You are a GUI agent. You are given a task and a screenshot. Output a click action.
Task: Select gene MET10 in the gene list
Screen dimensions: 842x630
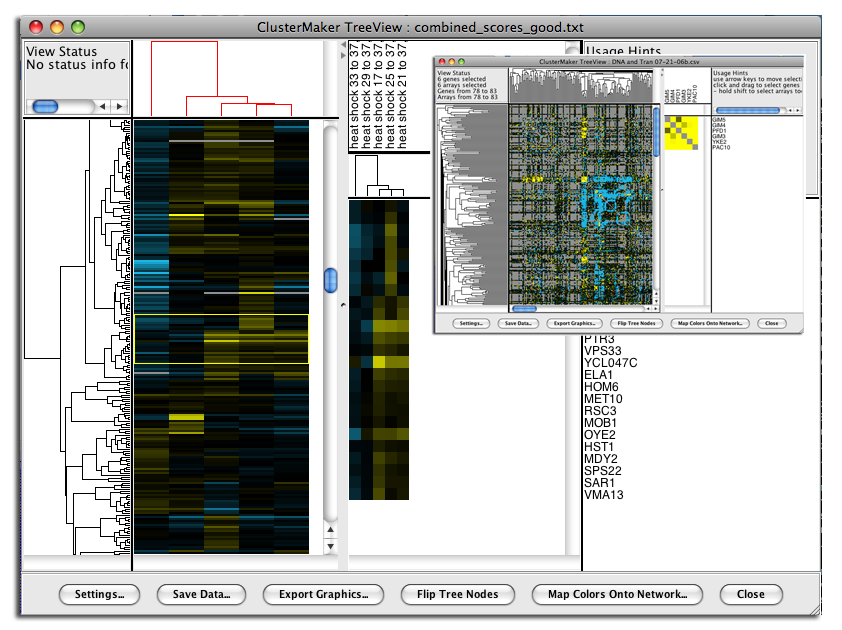coord(603,399)
